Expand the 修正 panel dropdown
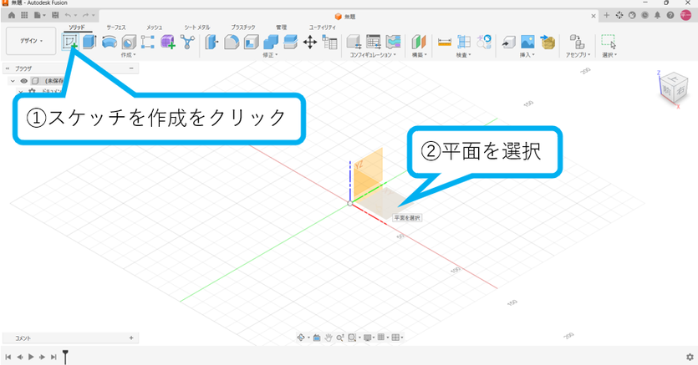Viewport: 698px width, 365px height. coord(270,55)
